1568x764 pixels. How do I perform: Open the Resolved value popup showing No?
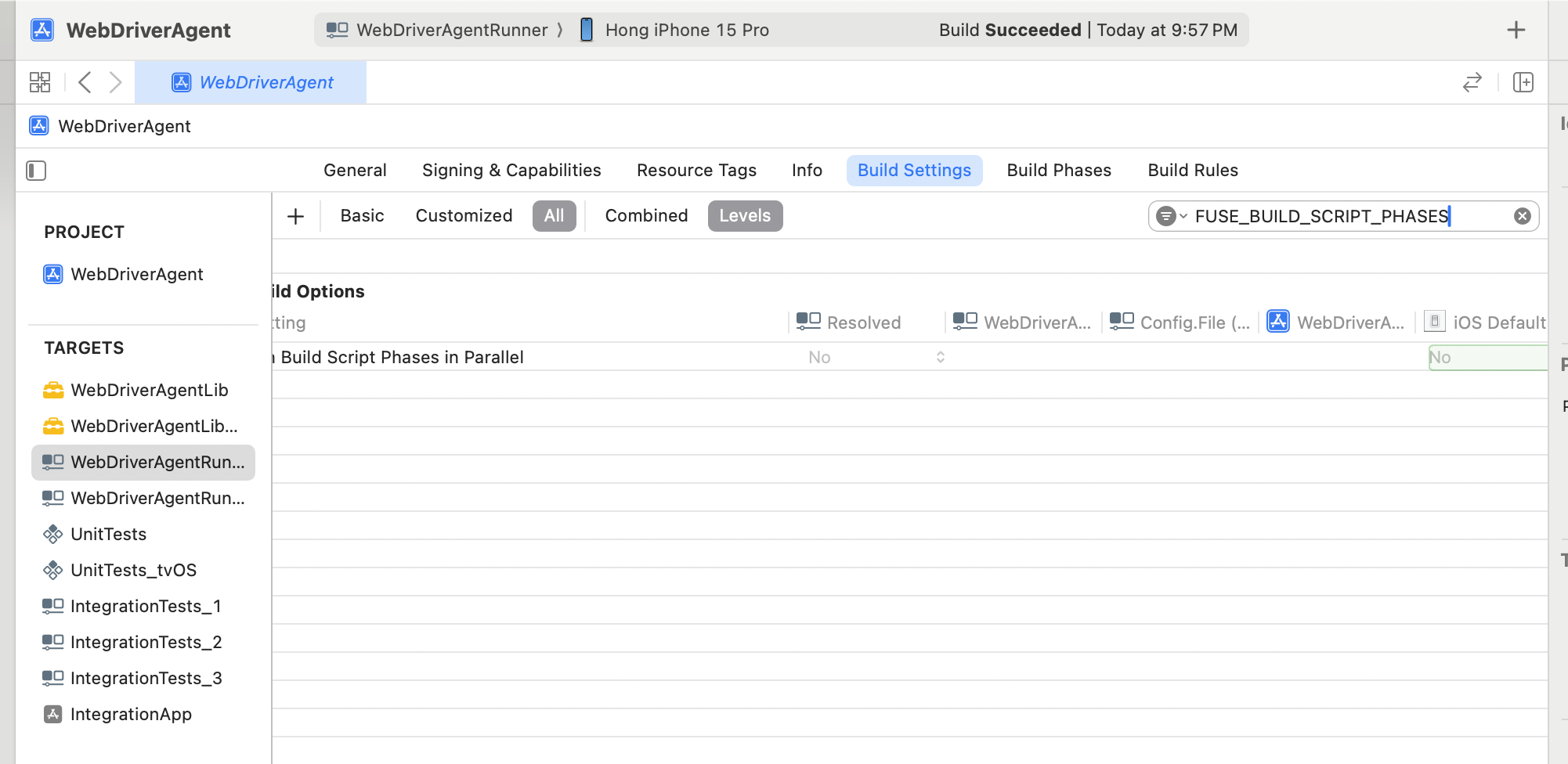click(876, 357)
